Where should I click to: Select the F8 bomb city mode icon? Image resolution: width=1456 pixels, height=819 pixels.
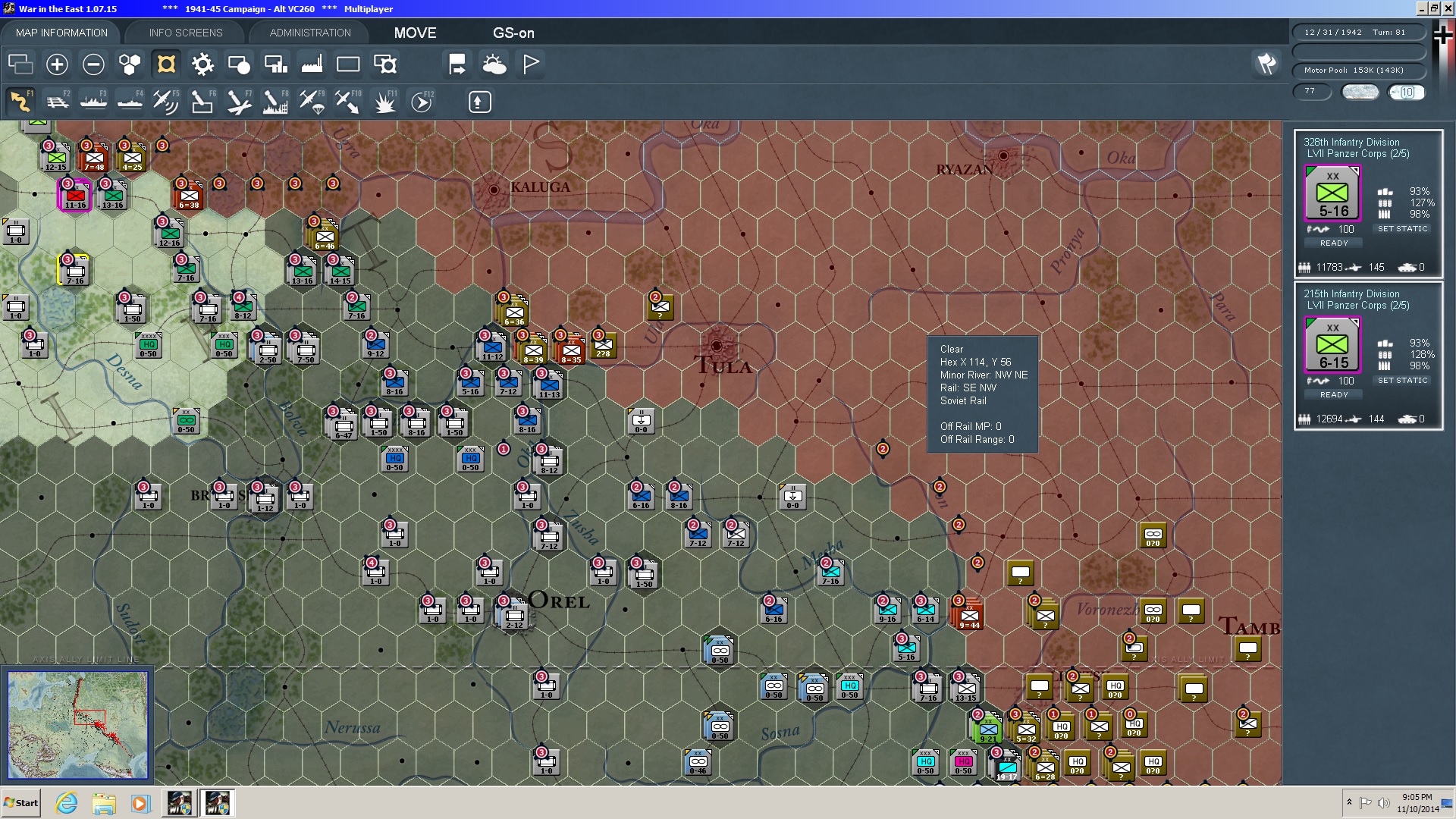[275, 102]
